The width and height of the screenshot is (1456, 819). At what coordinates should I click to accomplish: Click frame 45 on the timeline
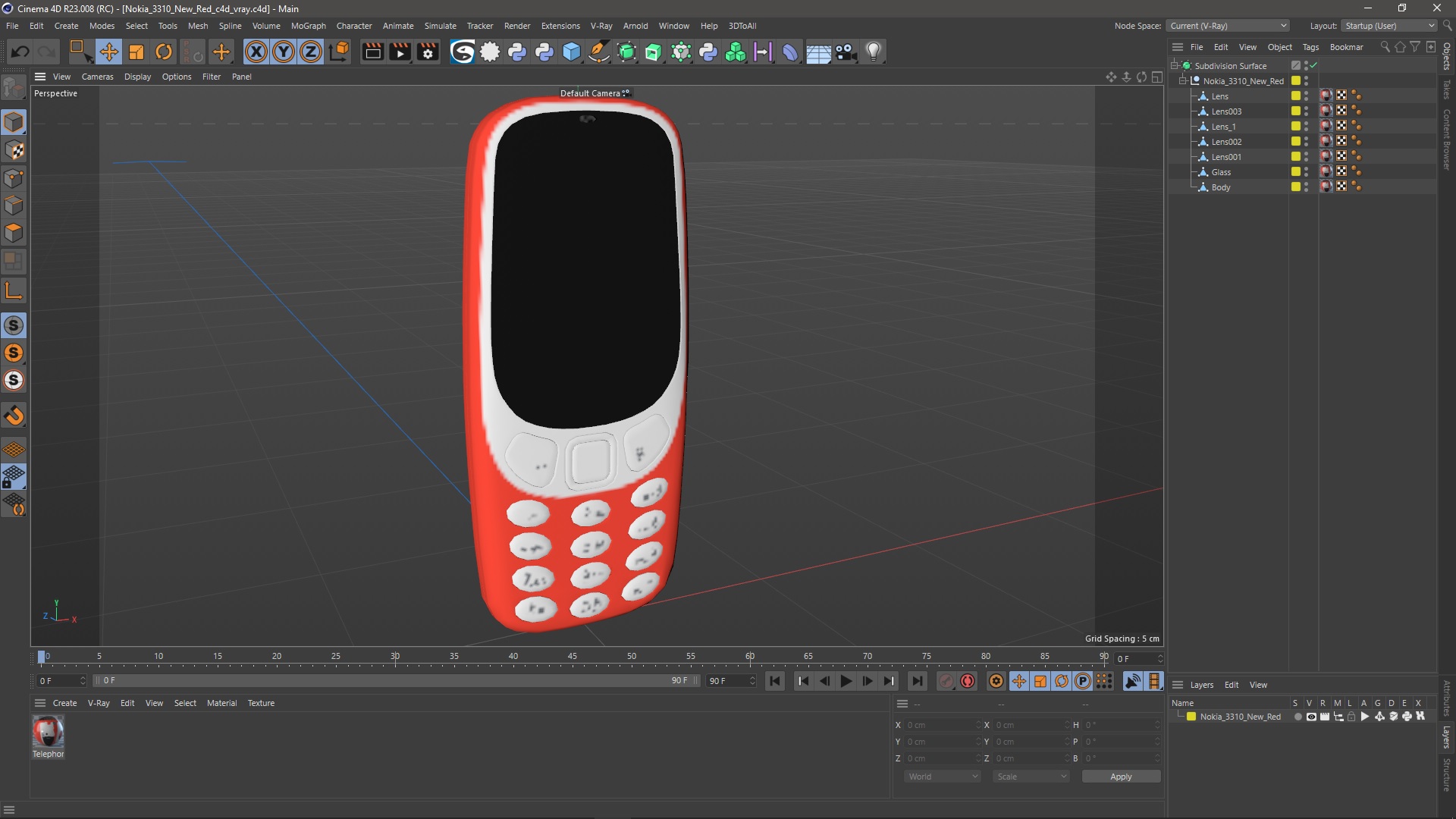click(x=573, y=657)
